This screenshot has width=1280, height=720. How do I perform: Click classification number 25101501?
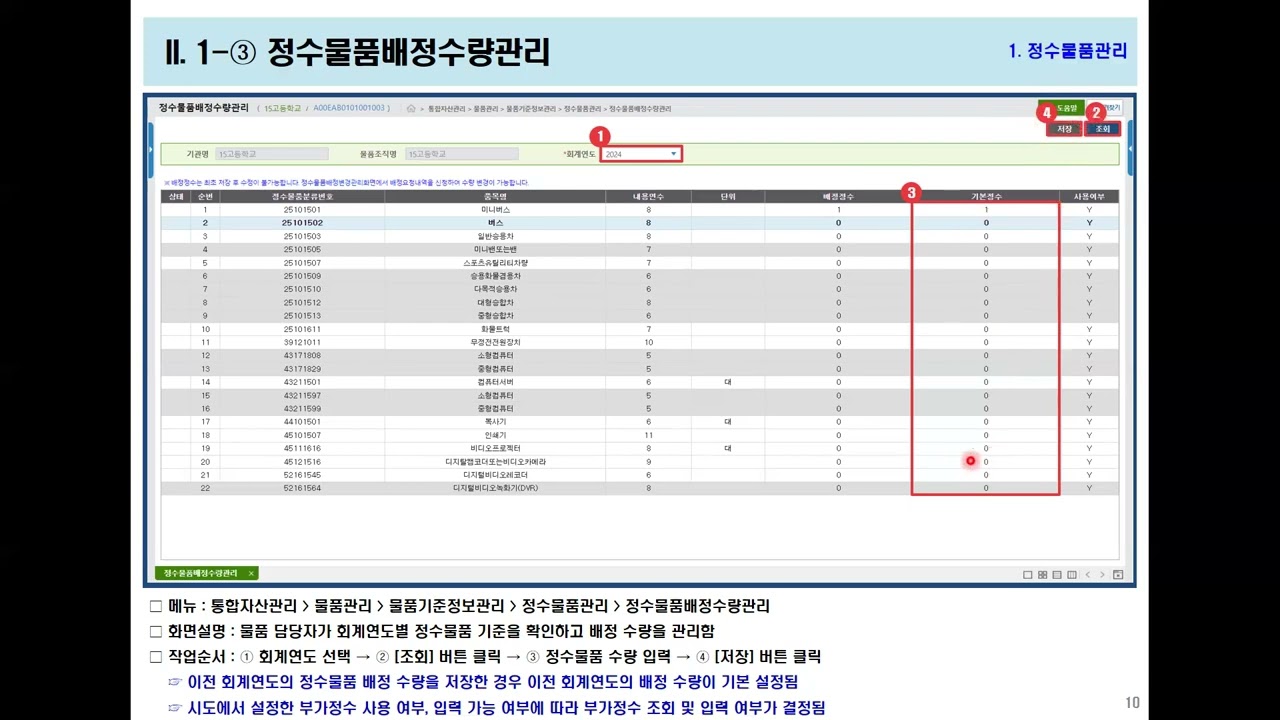[302, 210]
